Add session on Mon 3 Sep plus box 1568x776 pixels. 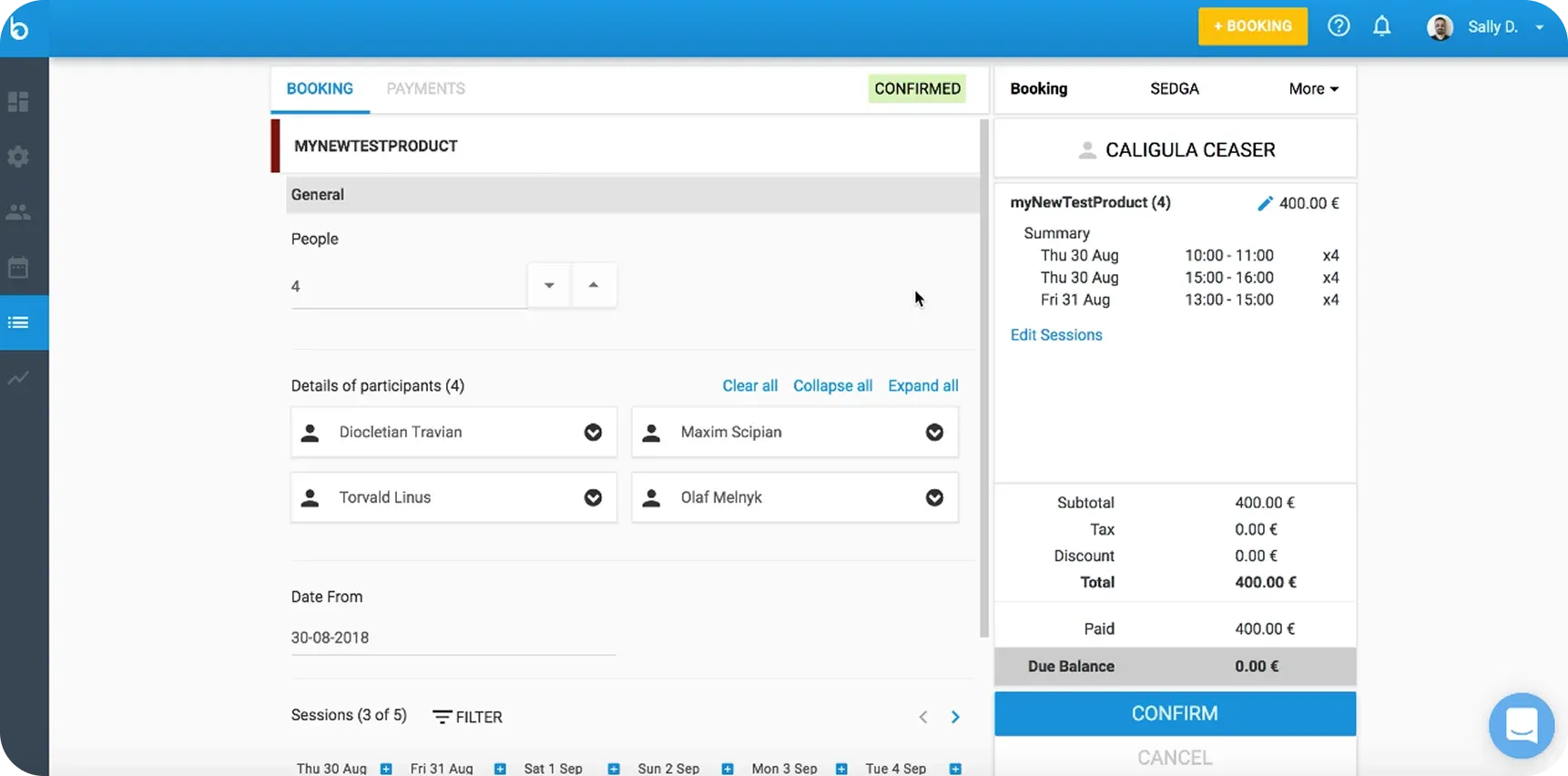click(841, 769)
